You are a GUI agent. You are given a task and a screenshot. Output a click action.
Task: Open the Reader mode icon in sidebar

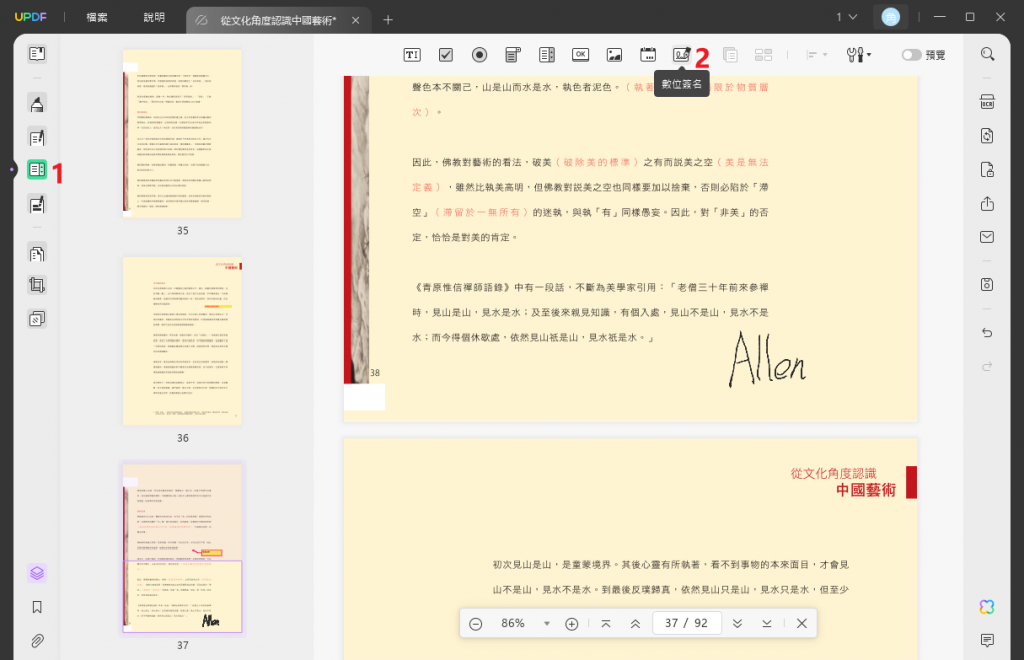[37, 54]
